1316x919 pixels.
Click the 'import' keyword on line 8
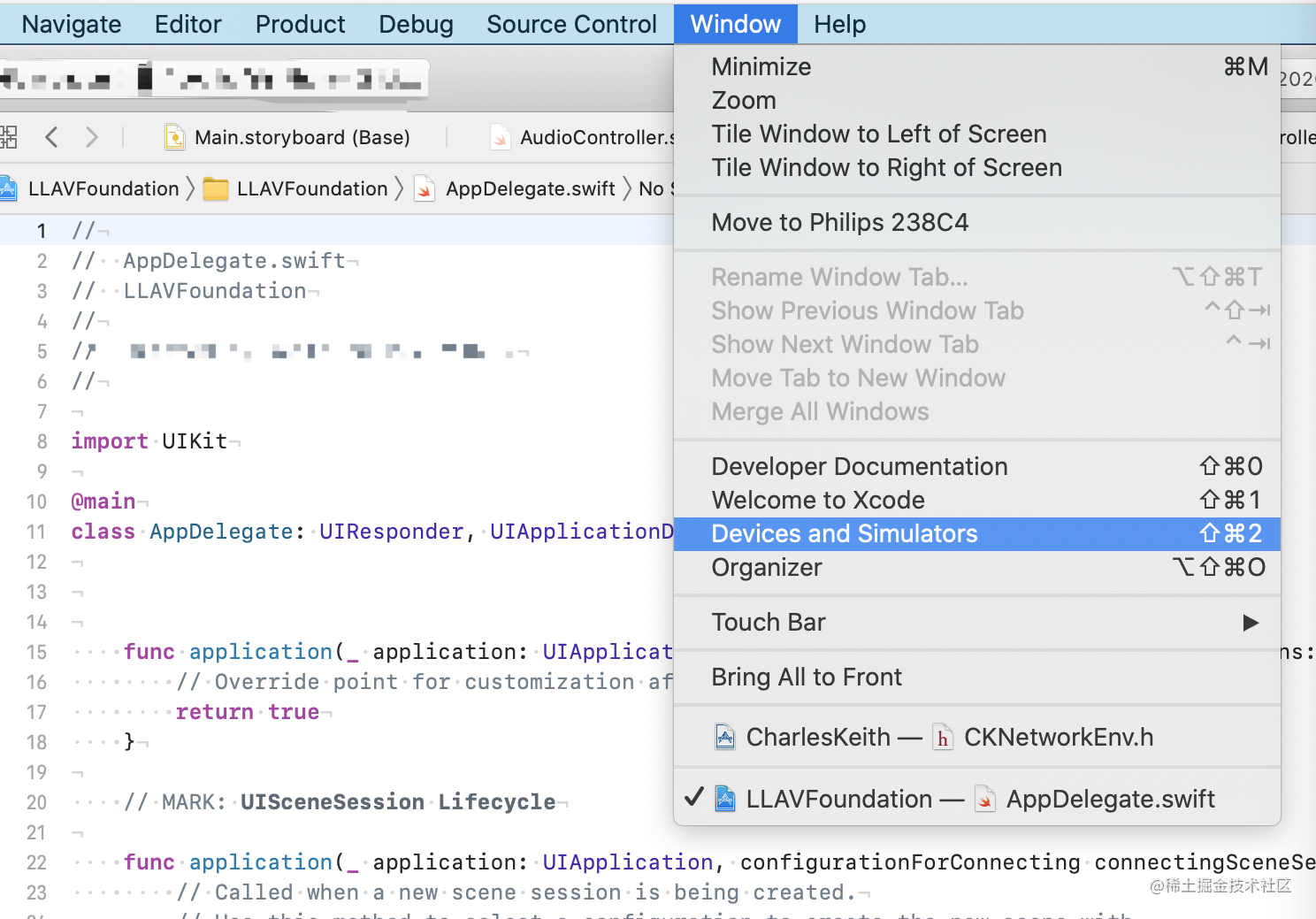point(110,441)
